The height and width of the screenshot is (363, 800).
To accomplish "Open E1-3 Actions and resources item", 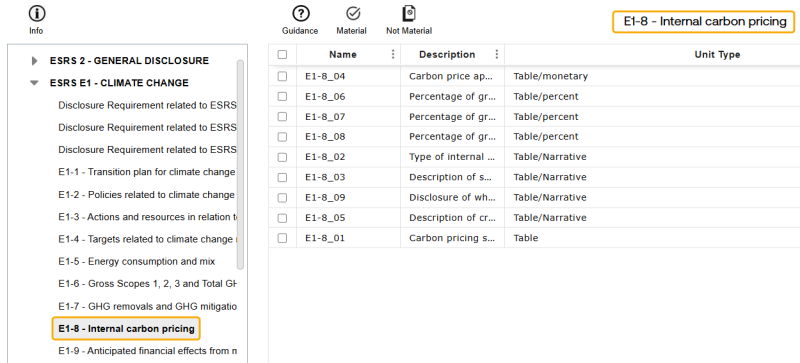I will click(147, 217).
